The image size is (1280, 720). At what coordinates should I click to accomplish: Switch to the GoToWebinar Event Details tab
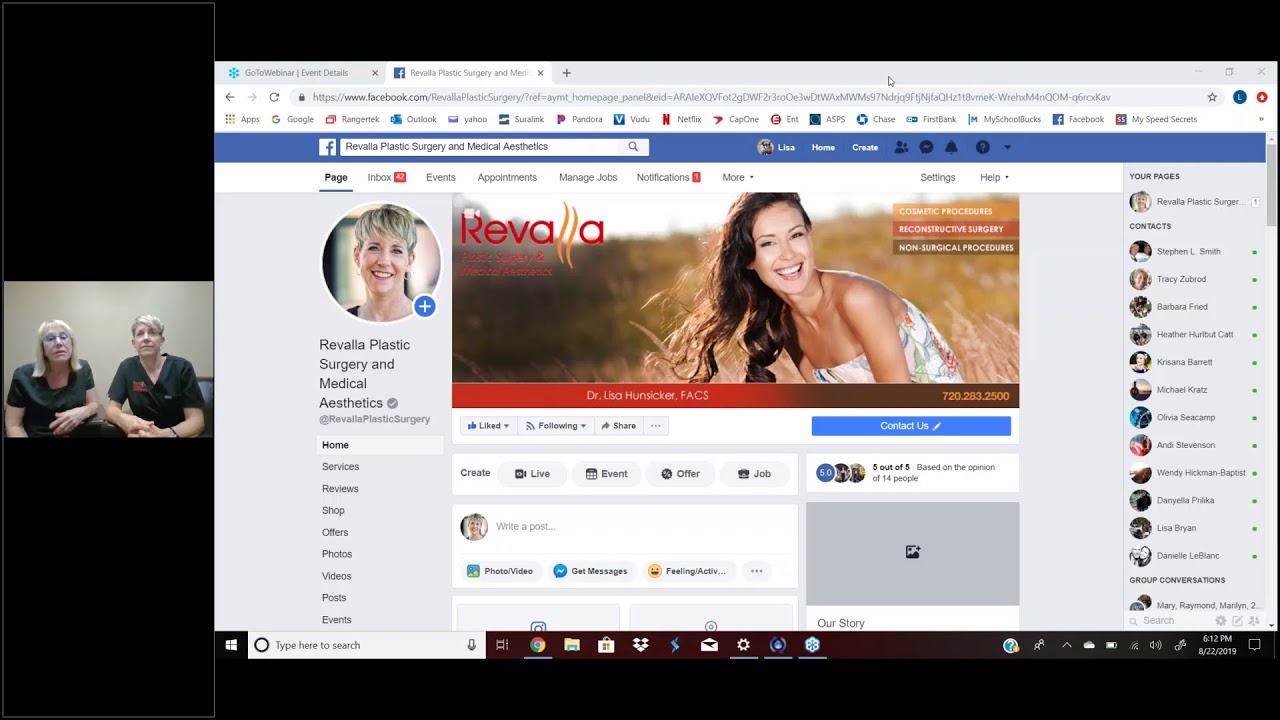[x=297, y=73]
